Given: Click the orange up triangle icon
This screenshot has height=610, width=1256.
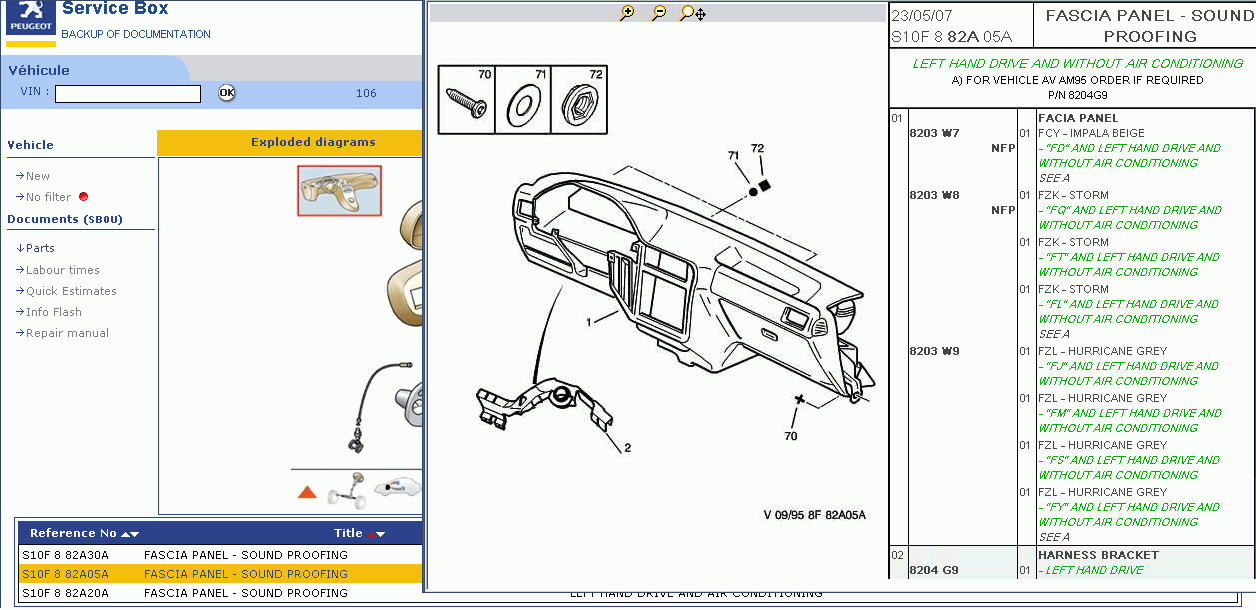Looking at the screenshot, I should [x=307, y=492].
